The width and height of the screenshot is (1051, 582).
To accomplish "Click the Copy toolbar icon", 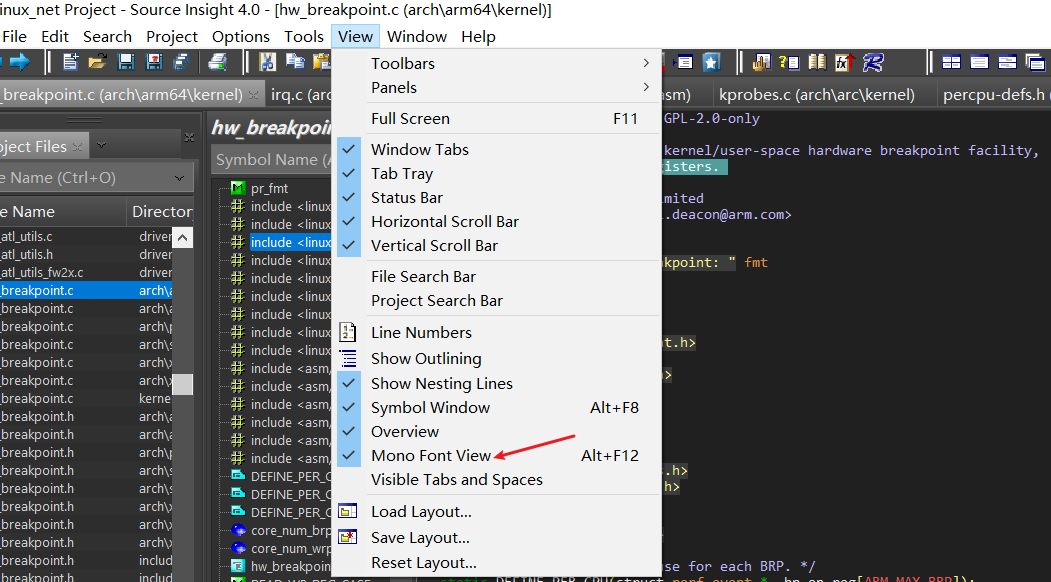I will (x=296, y=62).
